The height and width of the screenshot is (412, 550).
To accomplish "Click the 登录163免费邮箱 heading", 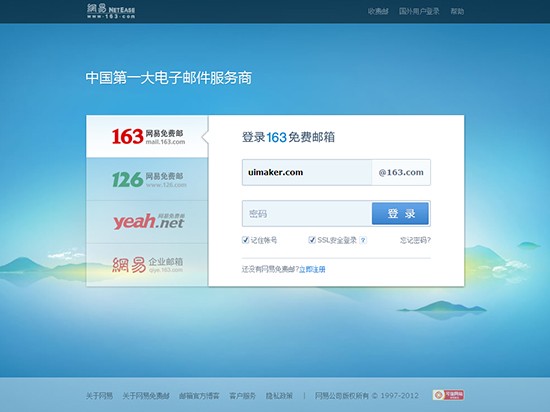I will pyautogui.click(x=288, y=137).
